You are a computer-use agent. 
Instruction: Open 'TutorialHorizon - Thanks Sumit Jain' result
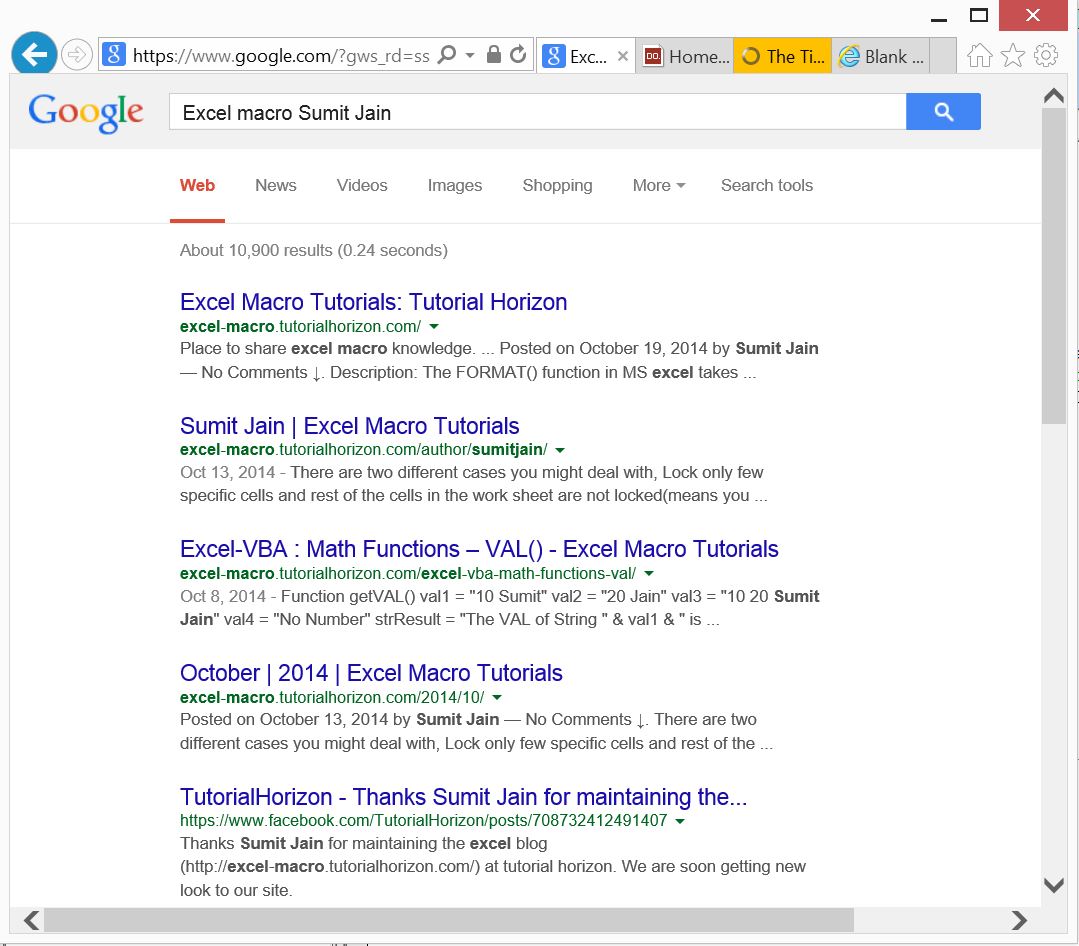(463, 797)
